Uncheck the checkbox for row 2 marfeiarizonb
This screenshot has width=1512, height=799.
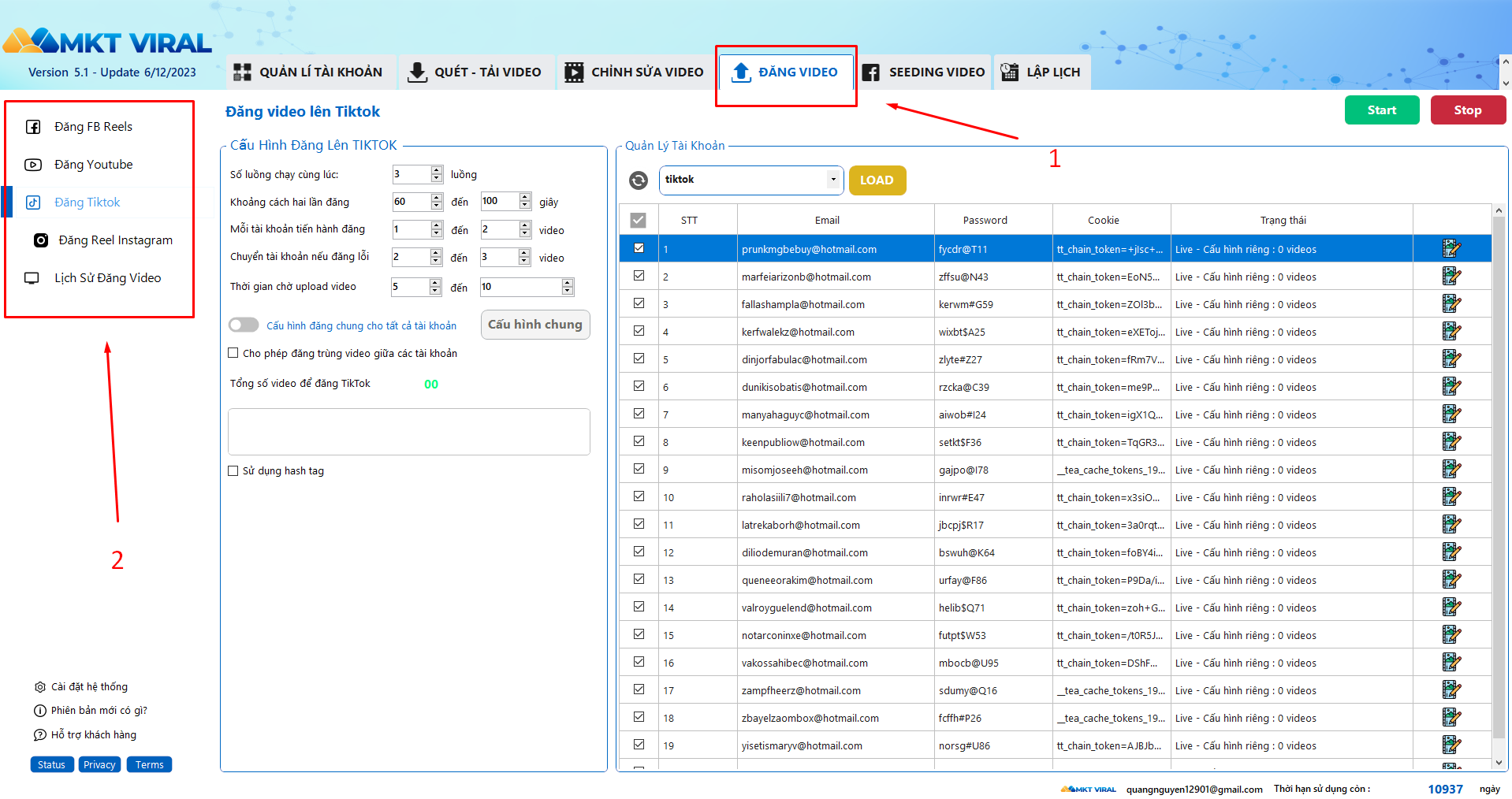click(639, 276)
